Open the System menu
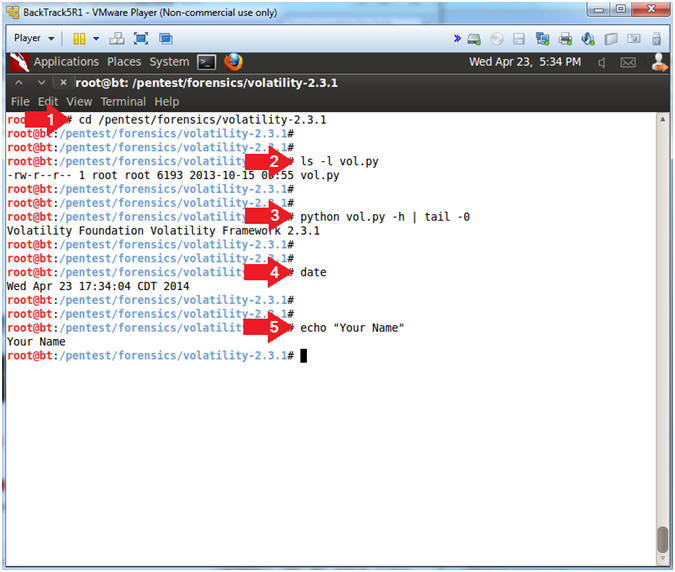Image resolution: width=675 pixels, height=572 pixels. point(169,62)
